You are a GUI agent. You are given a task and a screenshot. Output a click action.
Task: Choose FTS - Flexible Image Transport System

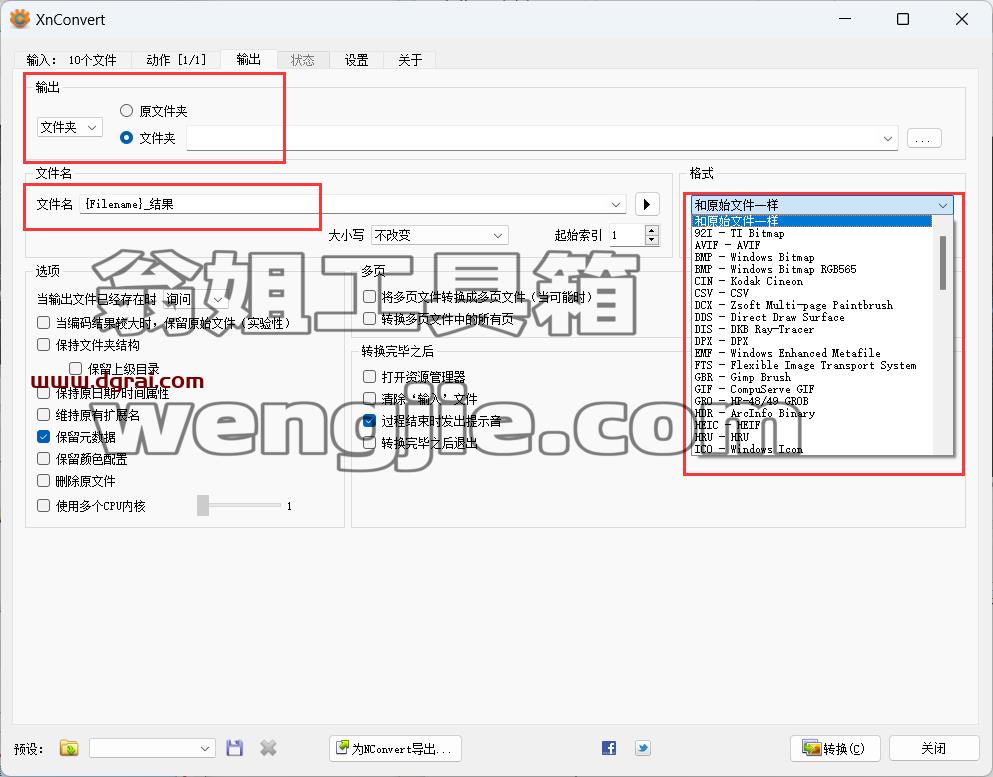tap(812, 365)
